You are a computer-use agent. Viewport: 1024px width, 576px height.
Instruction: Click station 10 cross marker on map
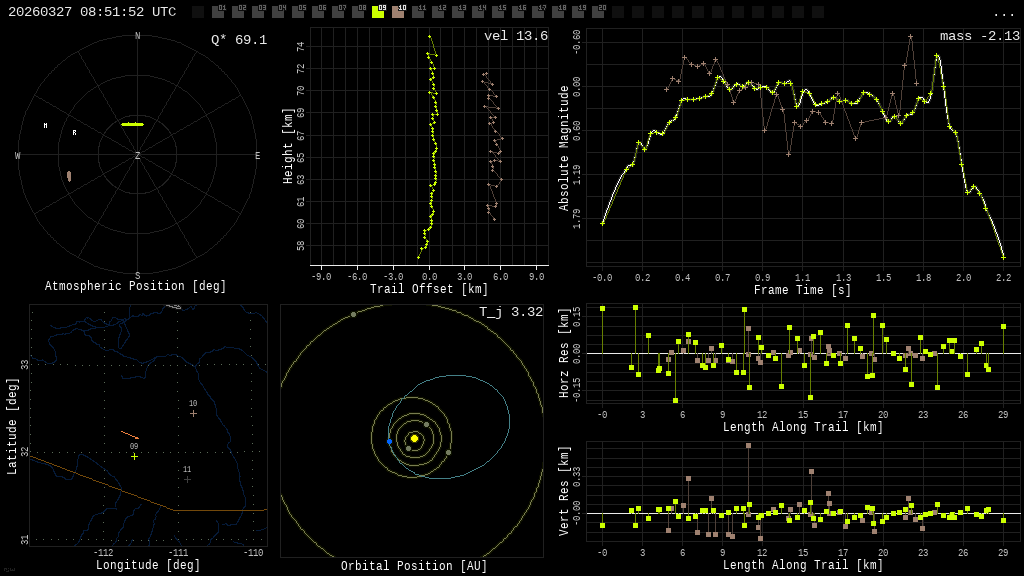click(x=193, y=413)
